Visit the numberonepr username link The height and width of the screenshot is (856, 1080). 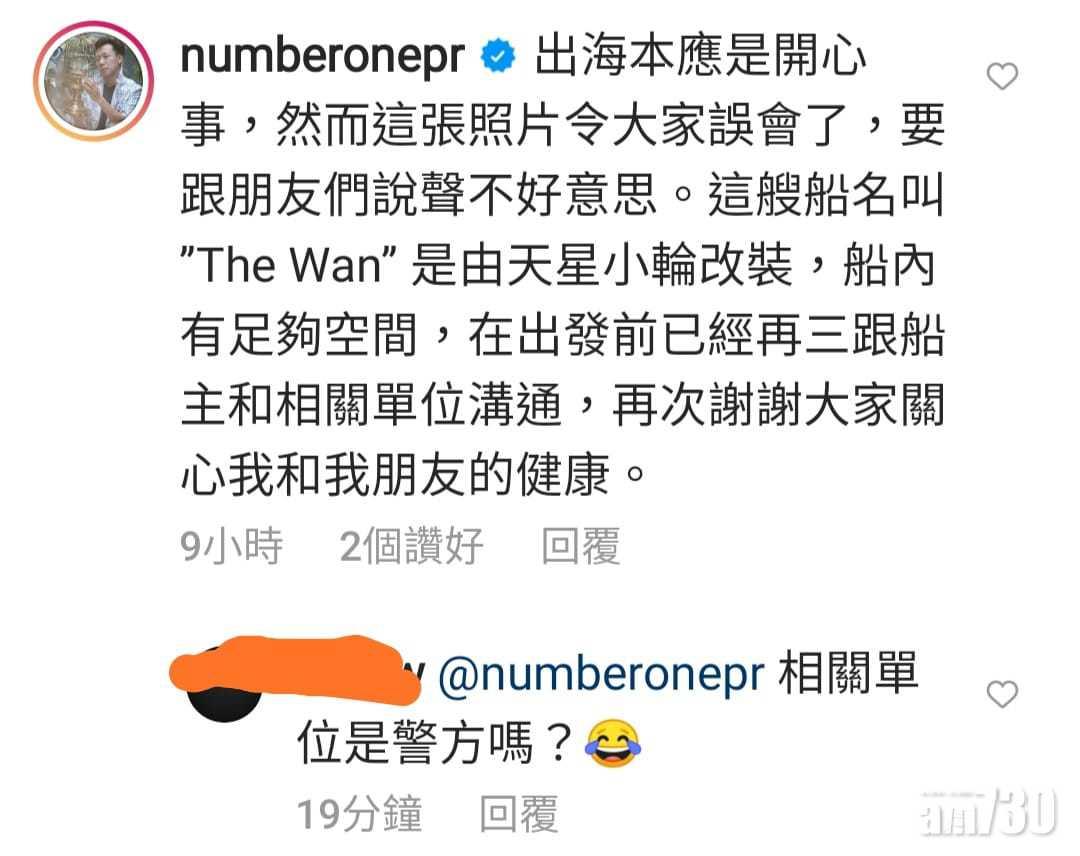point(322,55)
